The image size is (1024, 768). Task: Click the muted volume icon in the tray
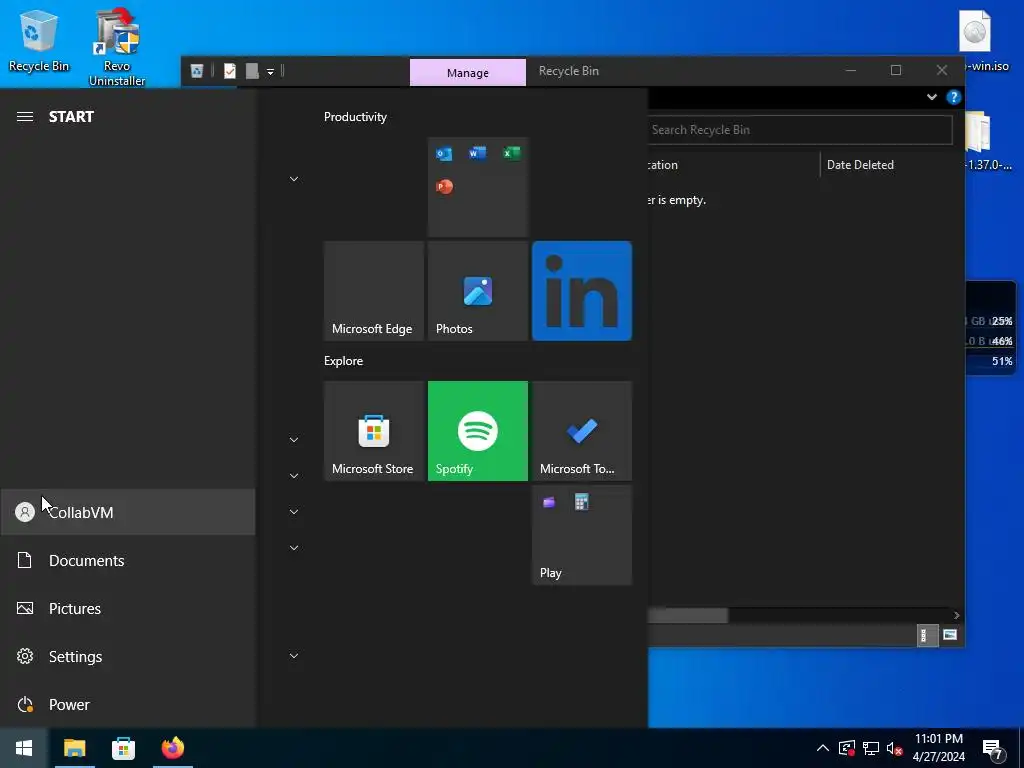[895, 748]
